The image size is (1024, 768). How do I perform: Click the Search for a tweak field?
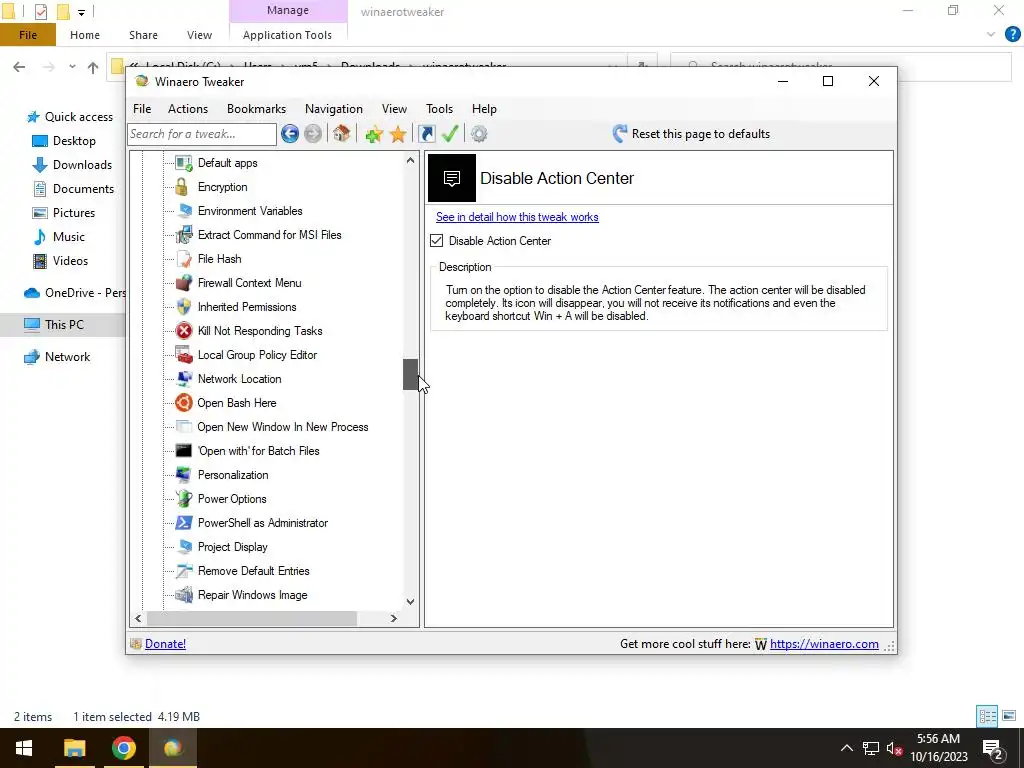pos(202,134)
